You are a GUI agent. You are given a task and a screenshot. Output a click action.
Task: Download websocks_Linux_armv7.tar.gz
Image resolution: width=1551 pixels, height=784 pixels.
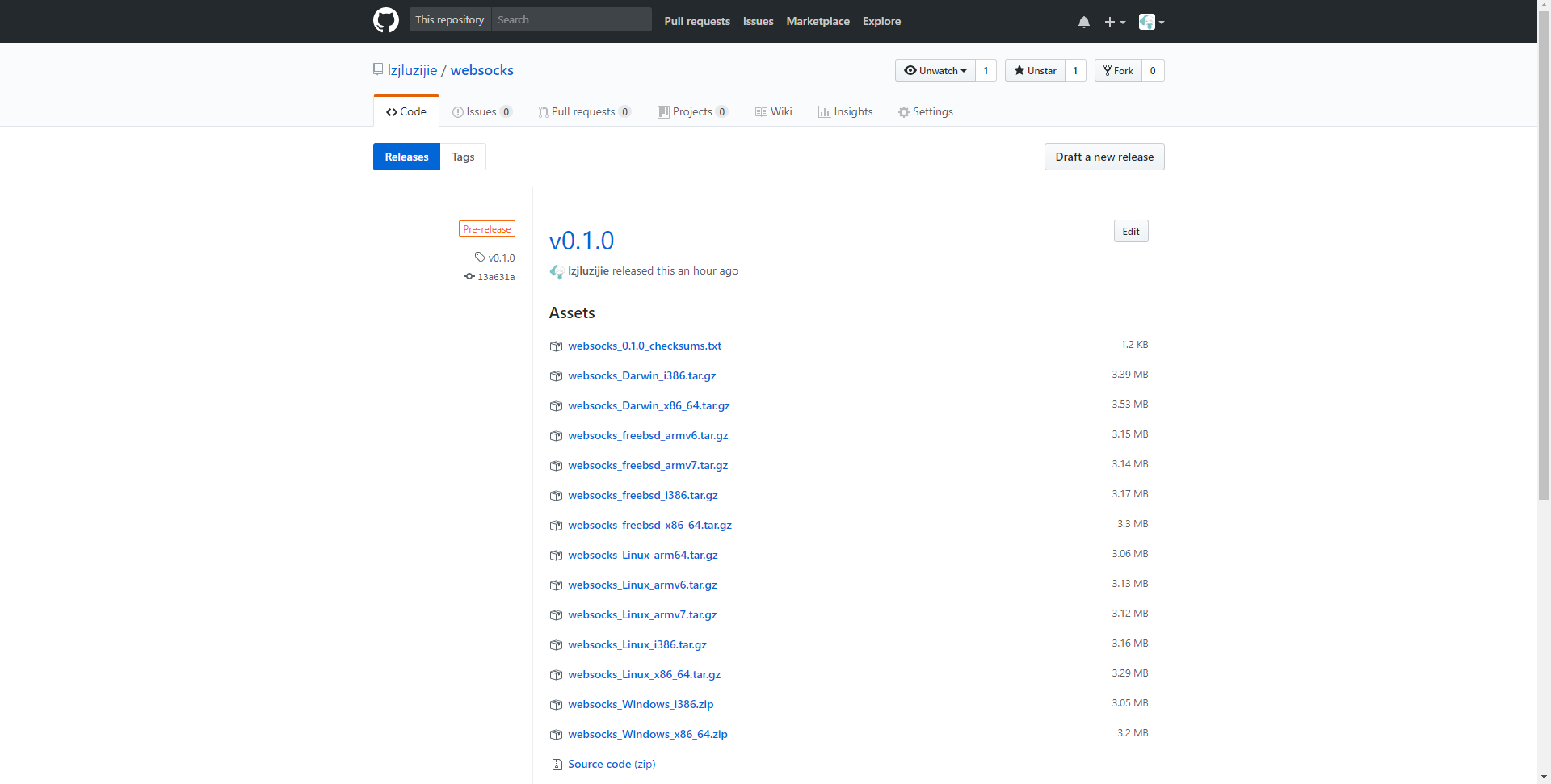tap(642, 614)
